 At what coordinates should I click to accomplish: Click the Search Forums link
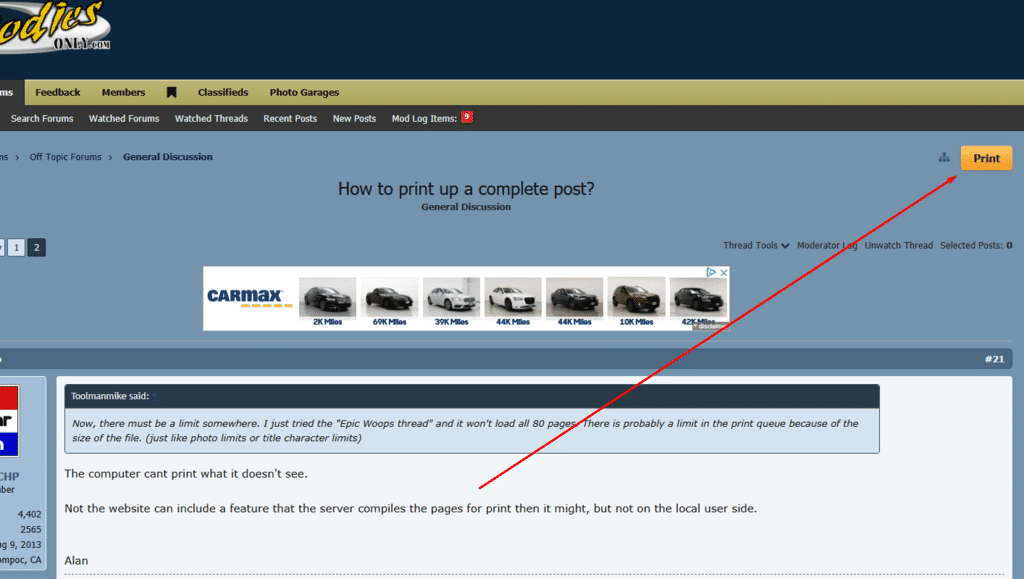pos(42,118)
